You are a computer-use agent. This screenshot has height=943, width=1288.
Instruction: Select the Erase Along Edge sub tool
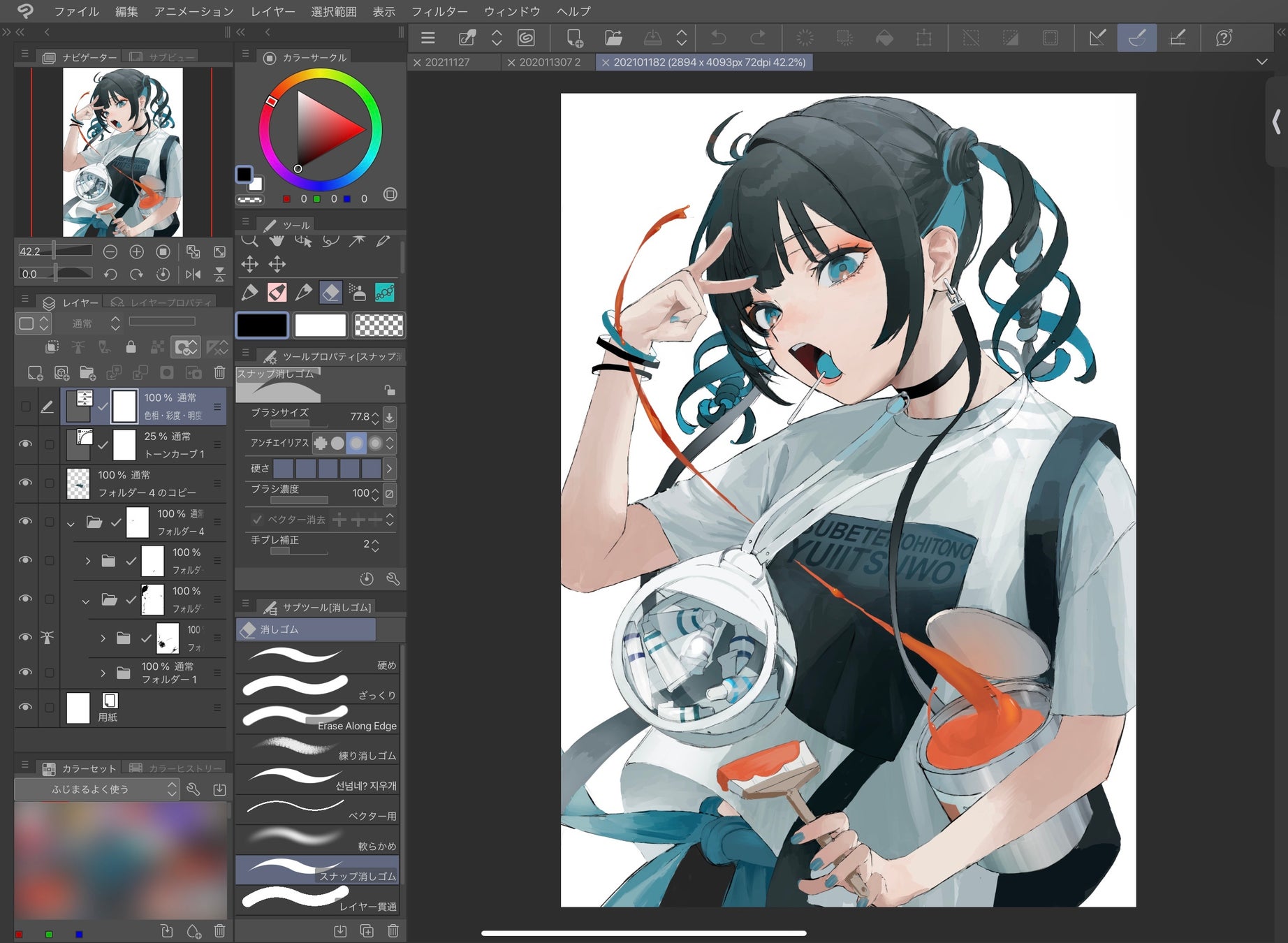pos(317,719)
